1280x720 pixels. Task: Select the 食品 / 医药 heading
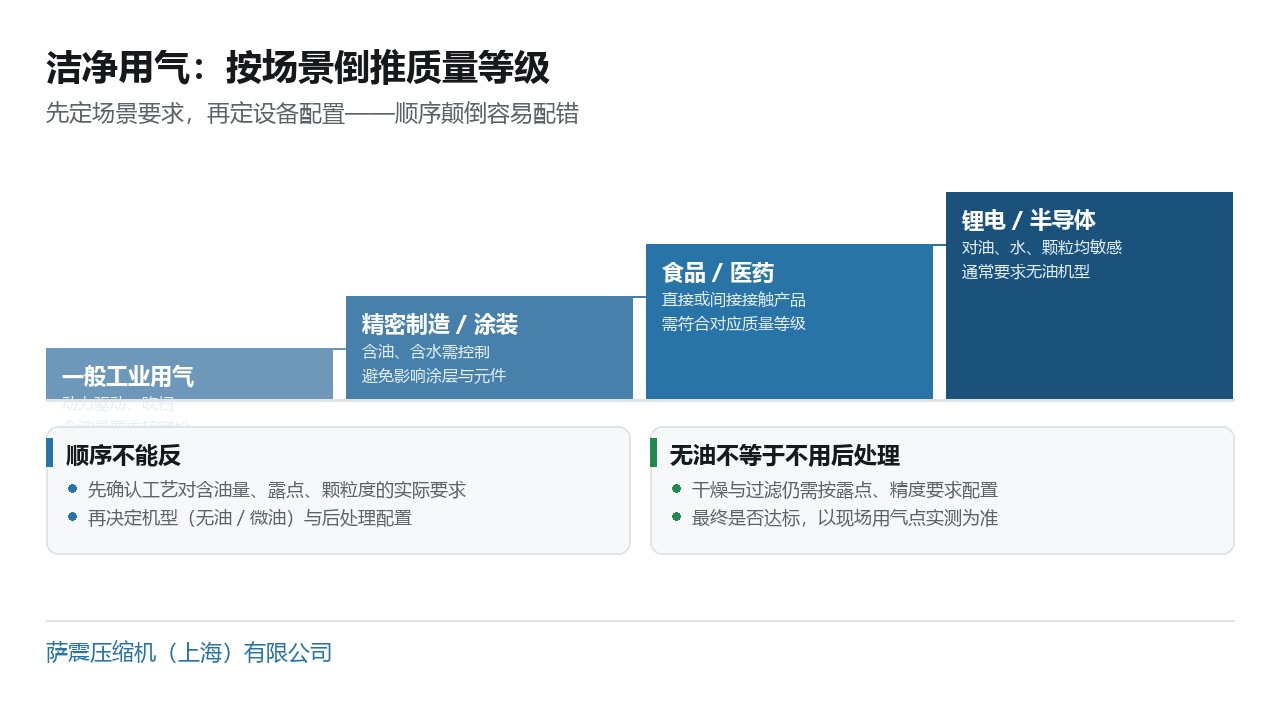pos(717,273)
